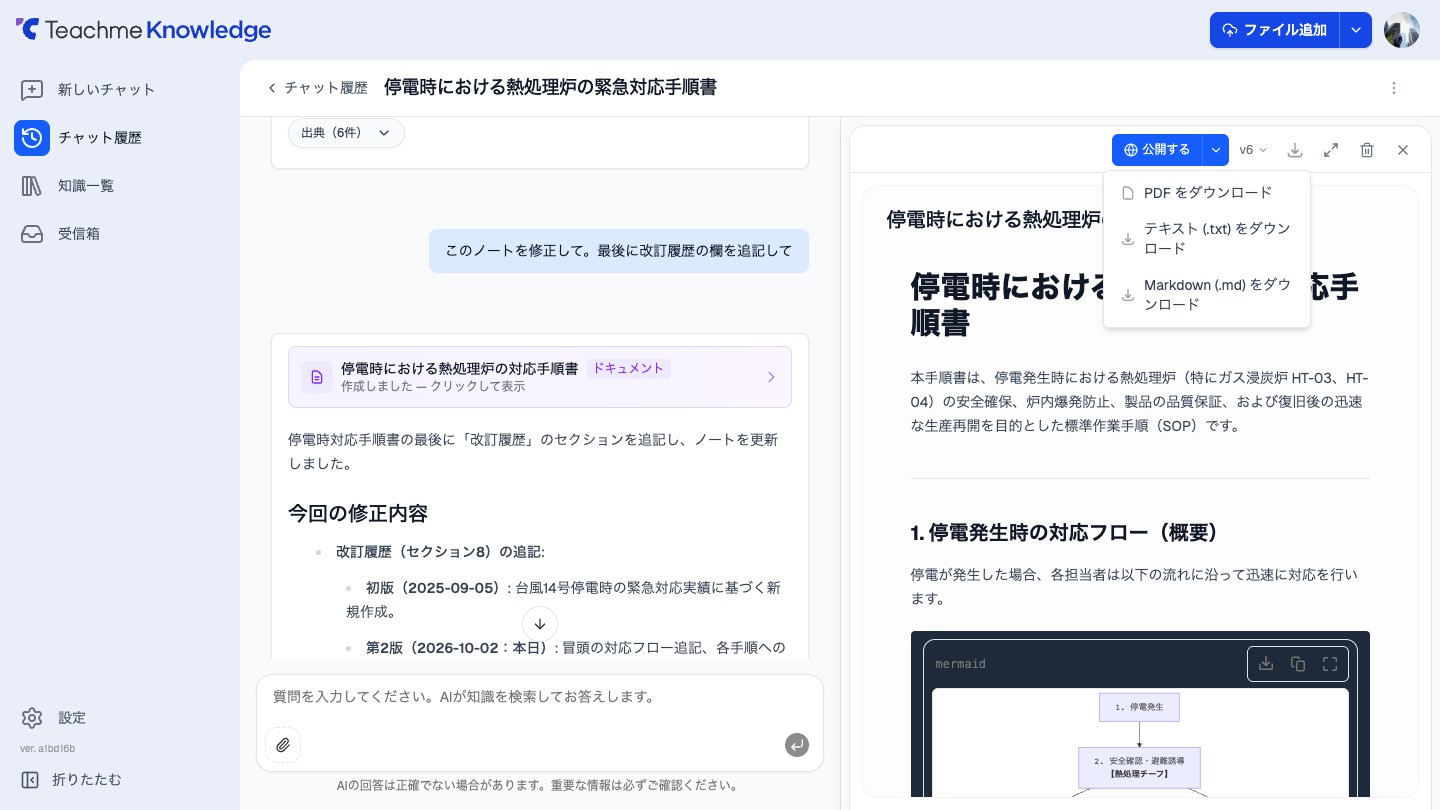Download the mermaid diagram icon

point(1266,664)
